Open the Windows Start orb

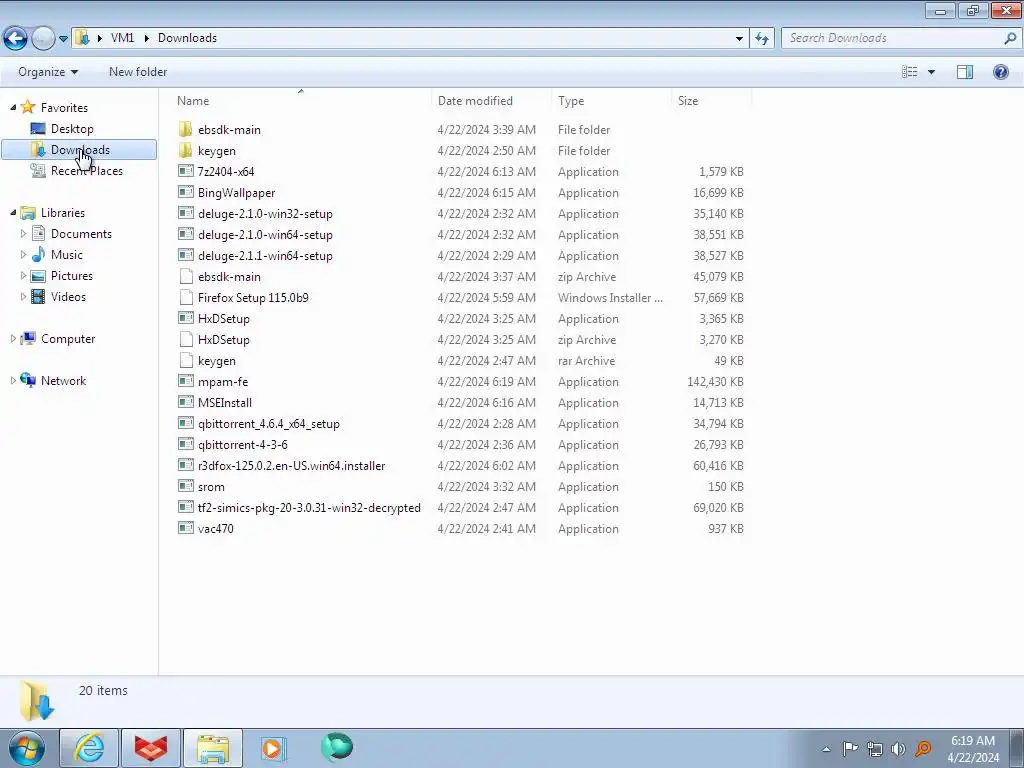coord(27,748)
